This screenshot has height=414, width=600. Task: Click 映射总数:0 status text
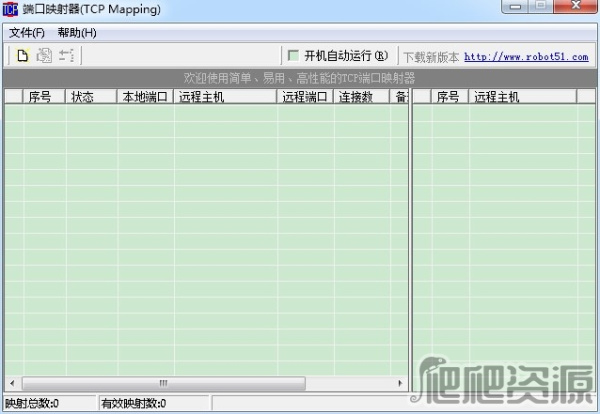(32, 403)
